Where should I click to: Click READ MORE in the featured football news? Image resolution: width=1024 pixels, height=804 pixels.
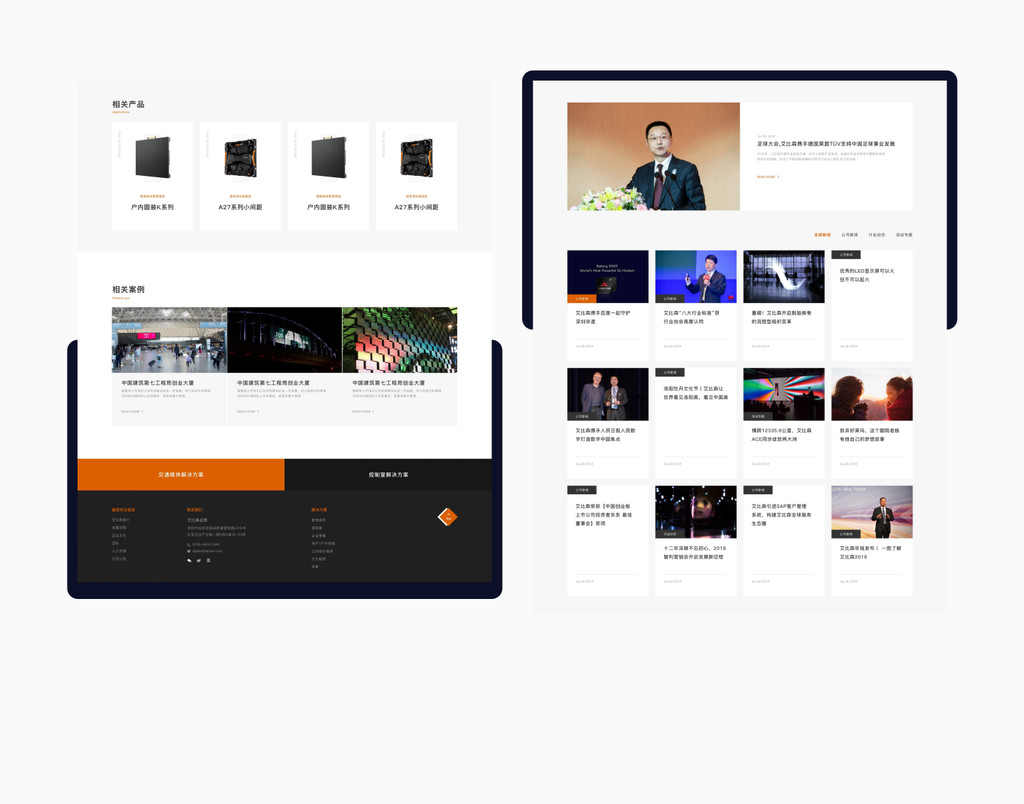coord(768,177)
